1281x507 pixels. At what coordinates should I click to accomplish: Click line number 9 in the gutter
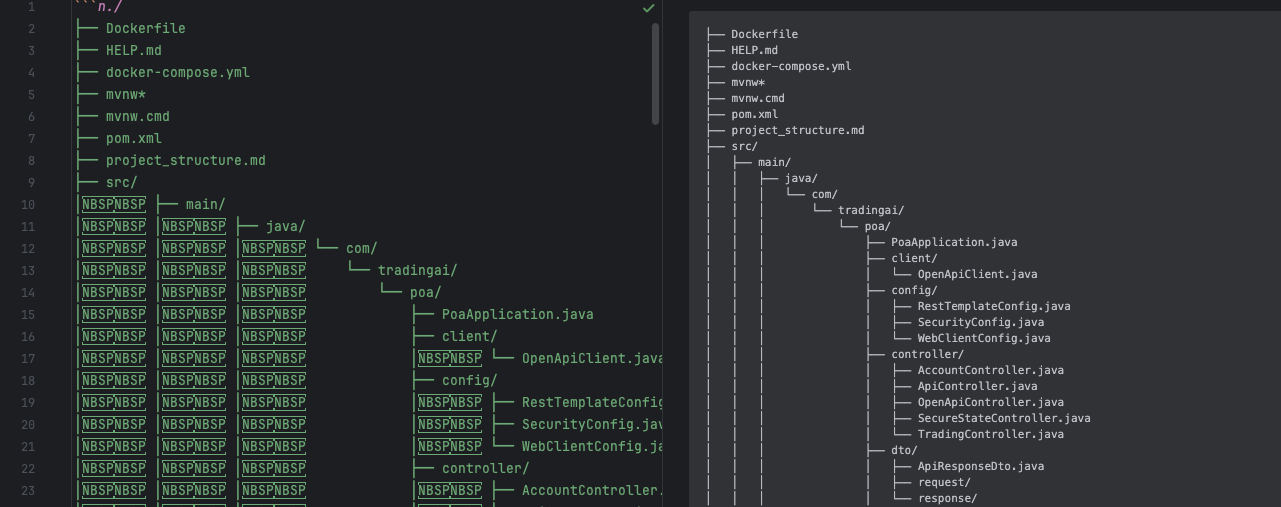(32, 182)
